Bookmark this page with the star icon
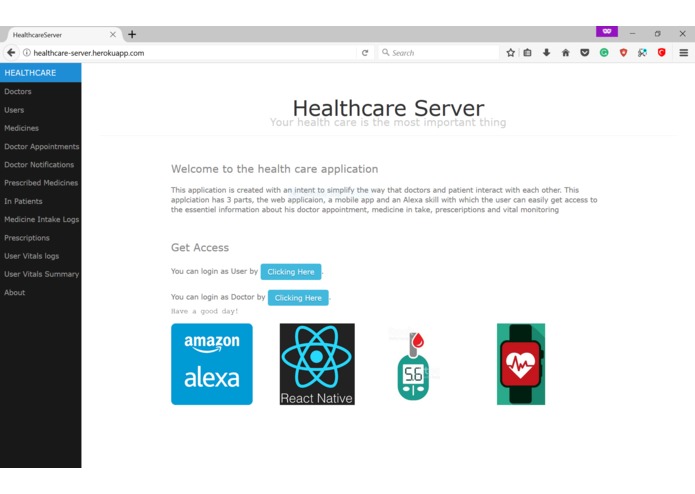 click(511, 53)
